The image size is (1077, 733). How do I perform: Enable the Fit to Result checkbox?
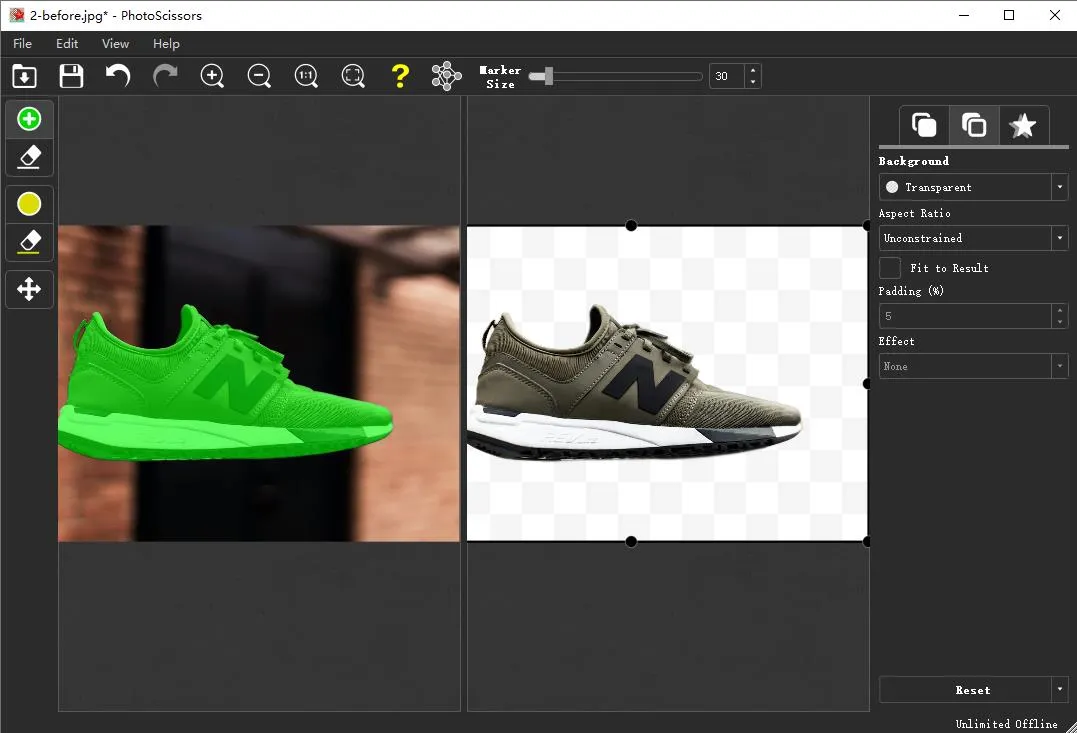pos(890,268)
